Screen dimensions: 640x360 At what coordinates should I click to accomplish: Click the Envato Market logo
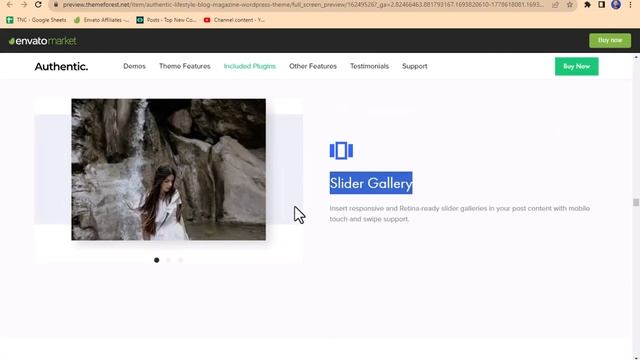click(x=42, y=41)
